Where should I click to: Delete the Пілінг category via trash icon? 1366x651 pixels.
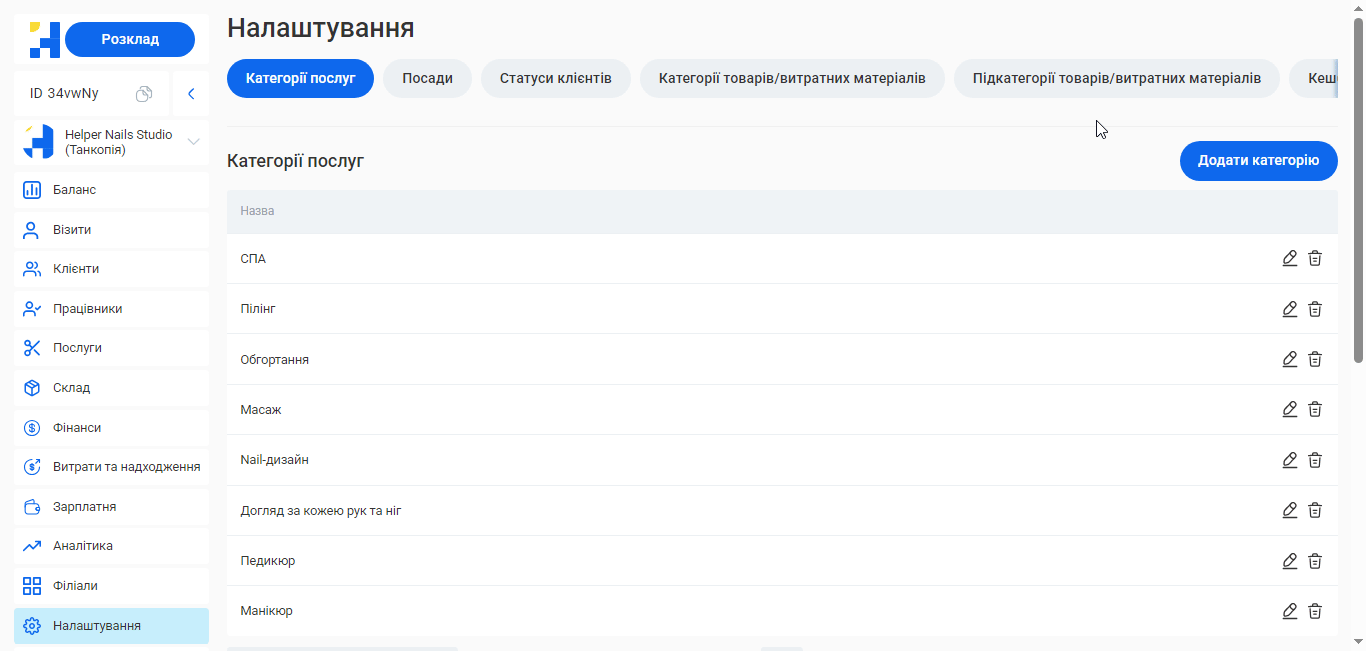pyautogui.click(x=1315, y=308)
